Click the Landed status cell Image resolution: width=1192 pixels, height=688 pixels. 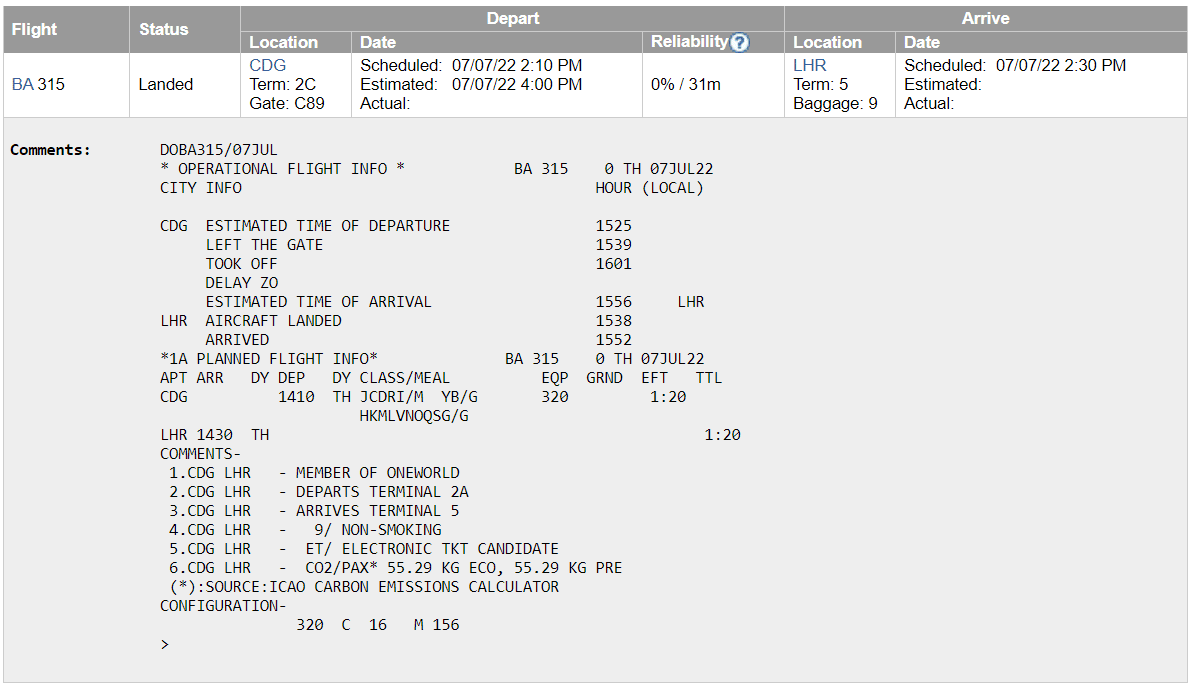click(x=166, y=85)
